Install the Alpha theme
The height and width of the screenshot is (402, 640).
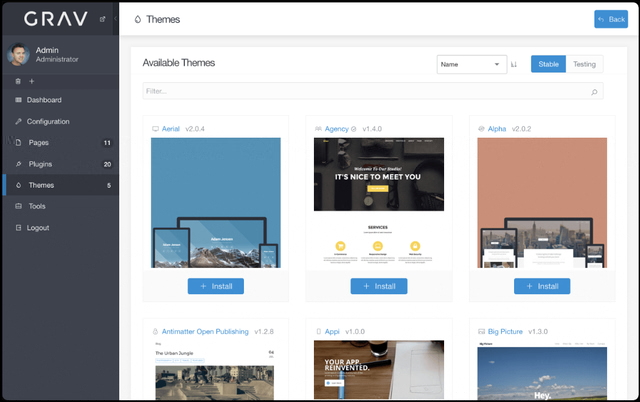click(542, 286)
